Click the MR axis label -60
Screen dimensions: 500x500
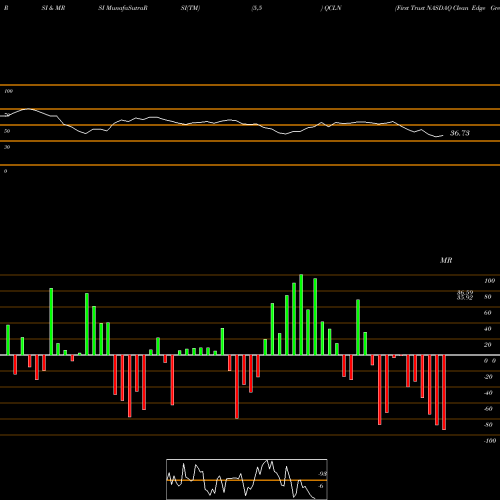(488, 409)
